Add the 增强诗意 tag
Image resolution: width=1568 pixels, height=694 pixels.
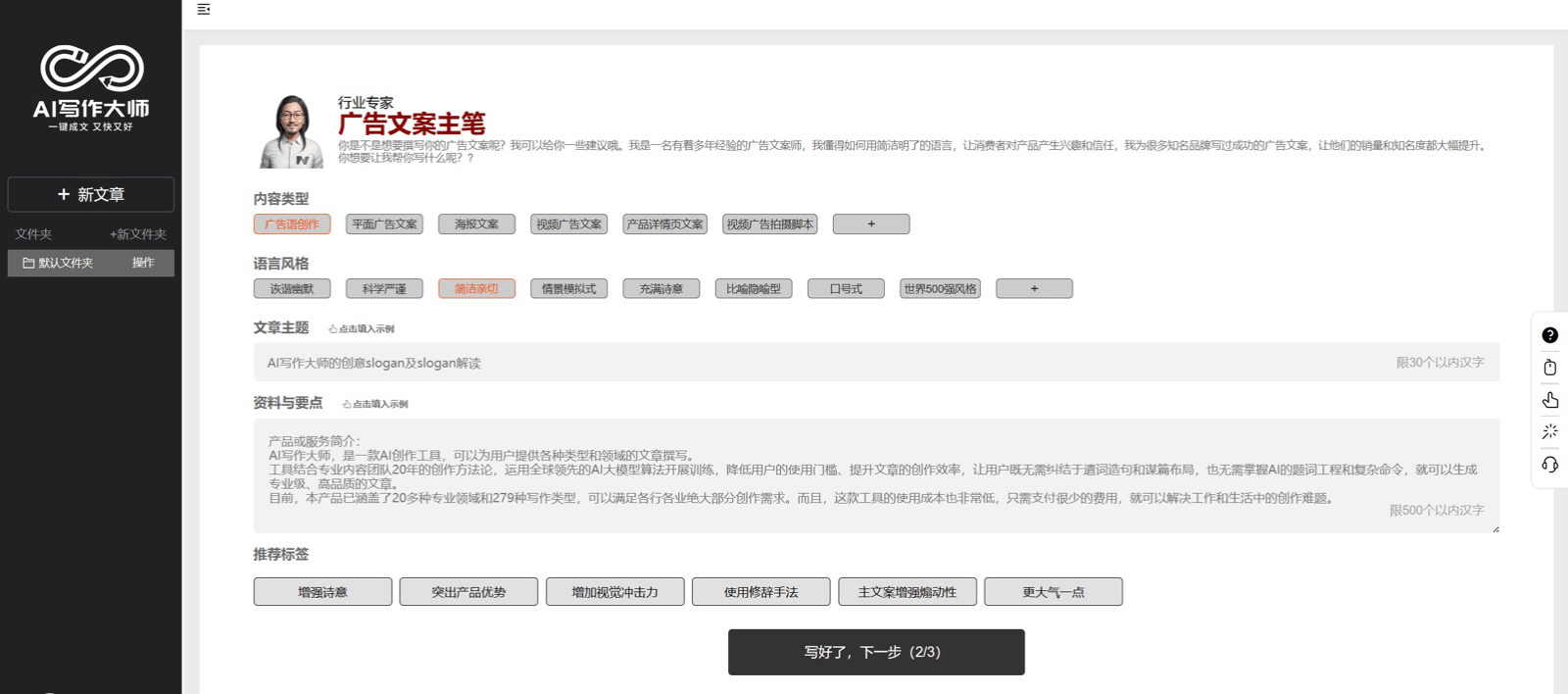322,592
